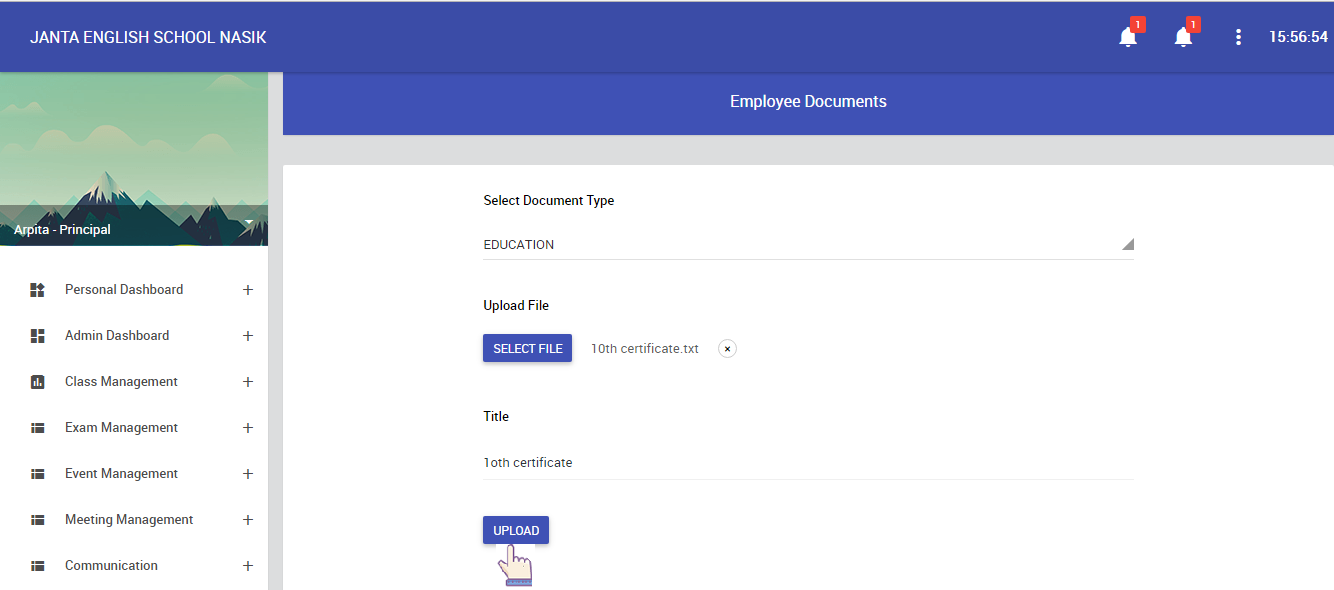
Task: Click the UPLOAD button
Action: [516, 530]
